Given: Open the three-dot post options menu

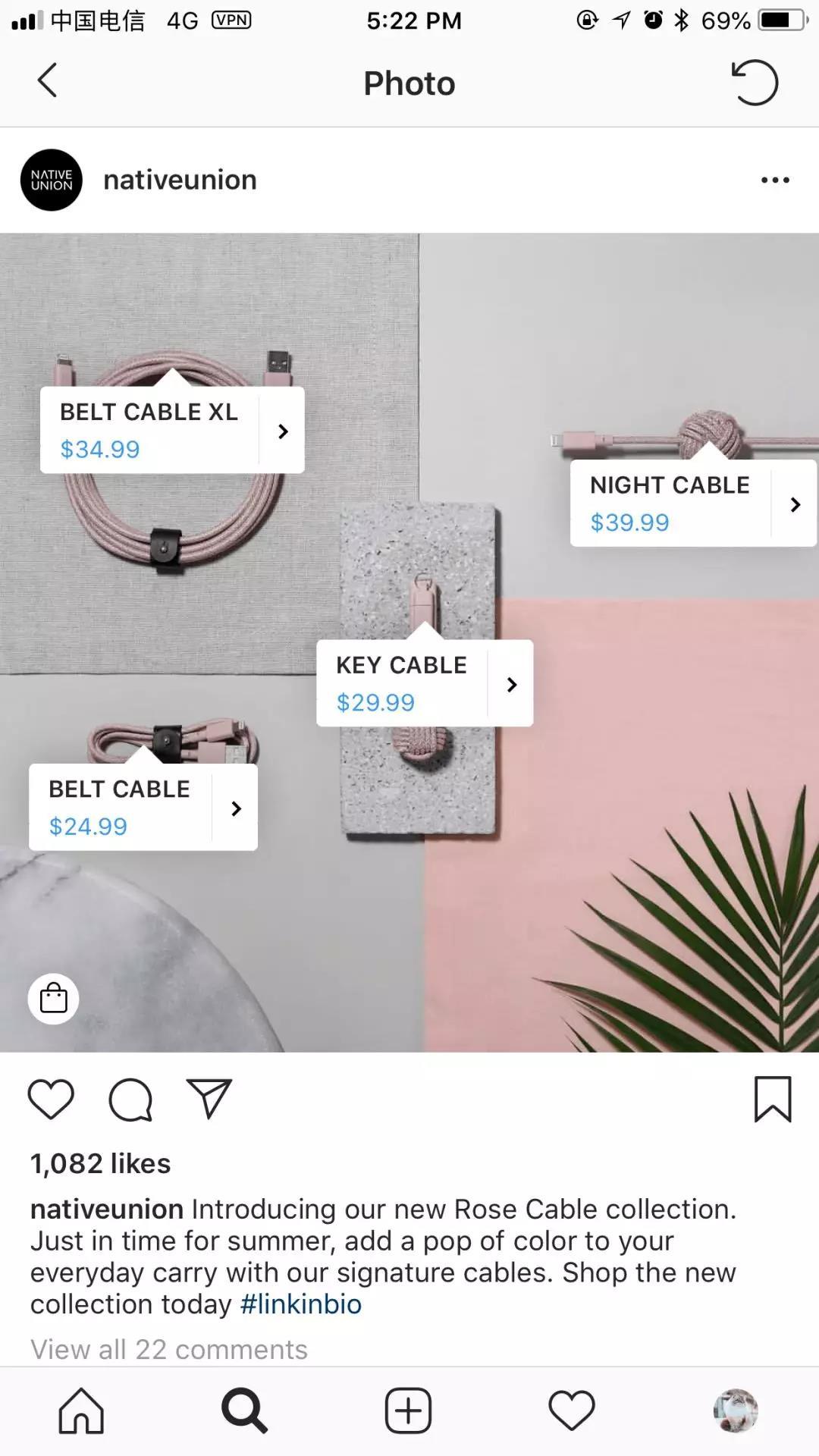Looking at the screenshot, I should pos(775,180).
